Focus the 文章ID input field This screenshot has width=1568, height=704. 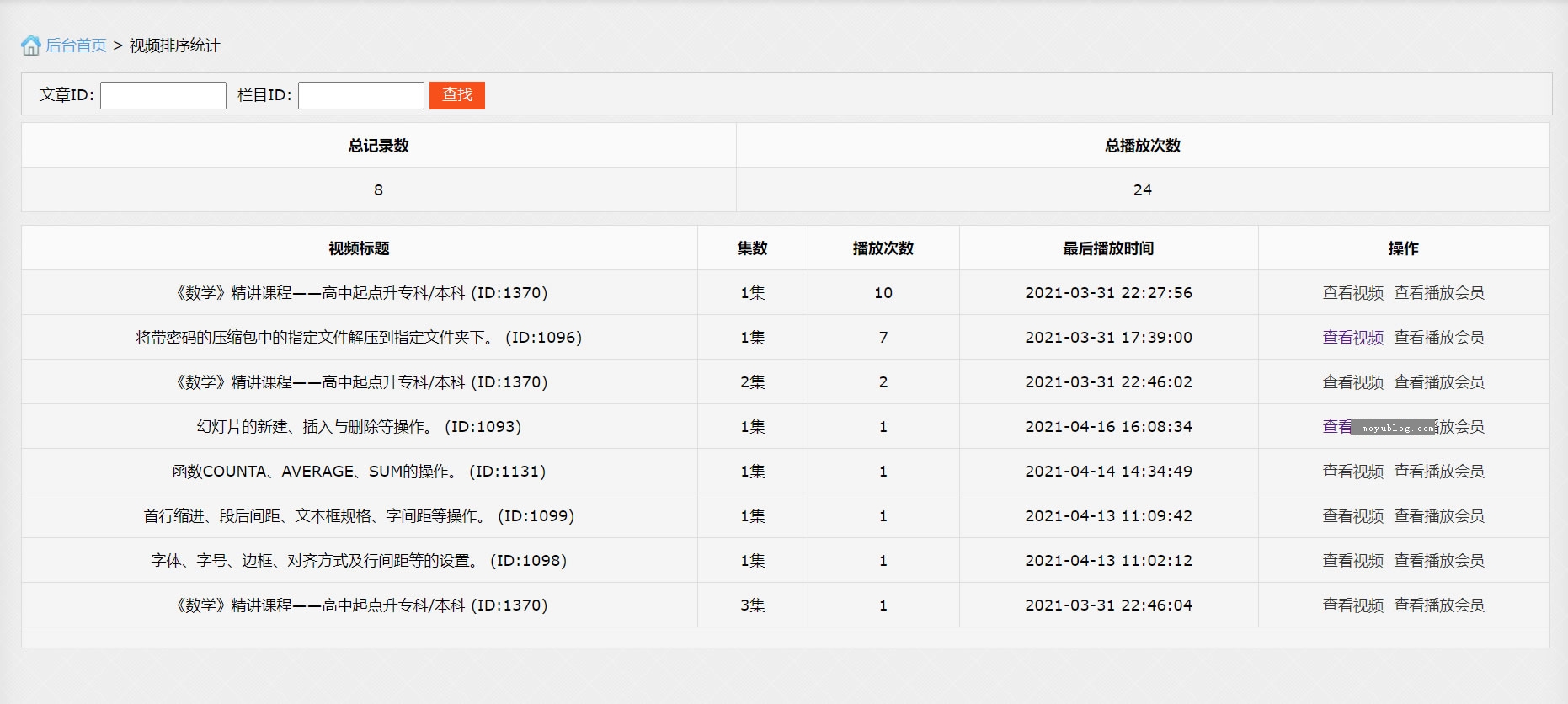pyautogui.click(x=163, y=95)
